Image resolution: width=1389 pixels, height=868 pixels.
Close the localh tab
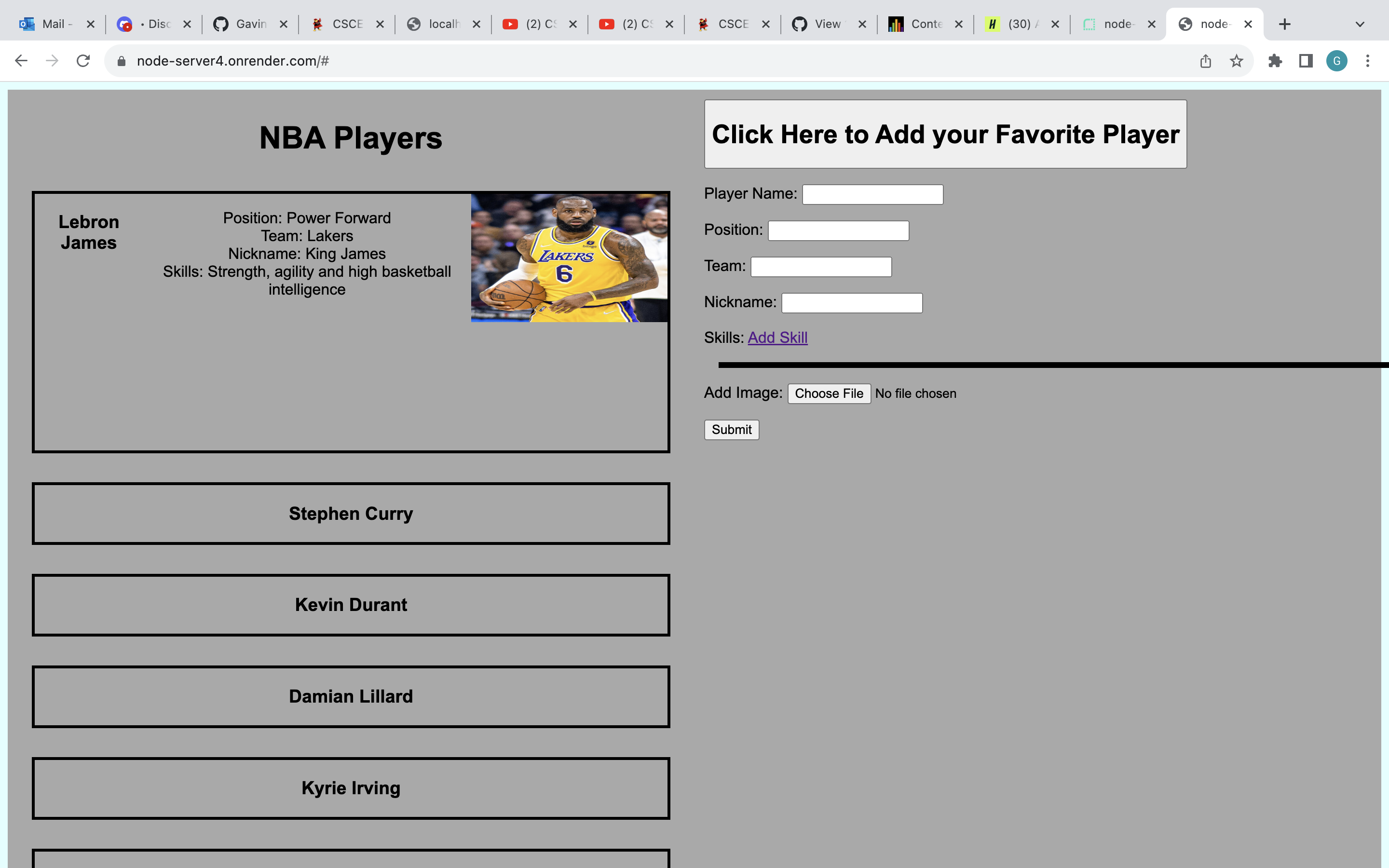(476, 24)
